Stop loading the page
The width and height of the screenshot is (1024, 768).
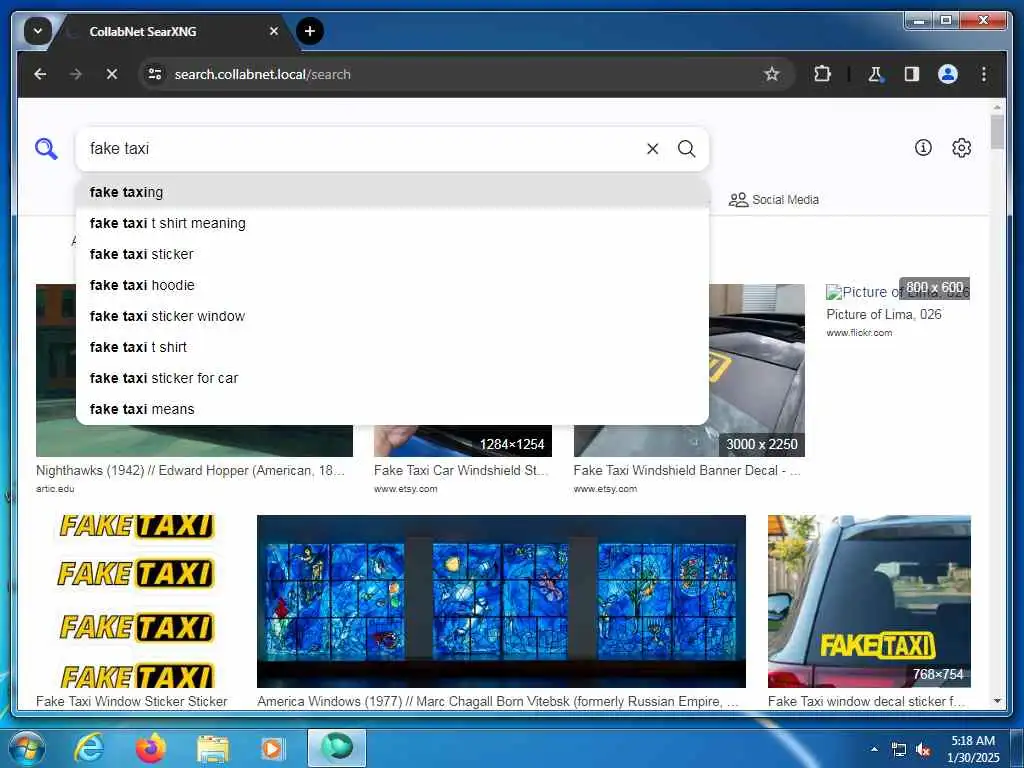pyautogui.click(x=112, y=74)
